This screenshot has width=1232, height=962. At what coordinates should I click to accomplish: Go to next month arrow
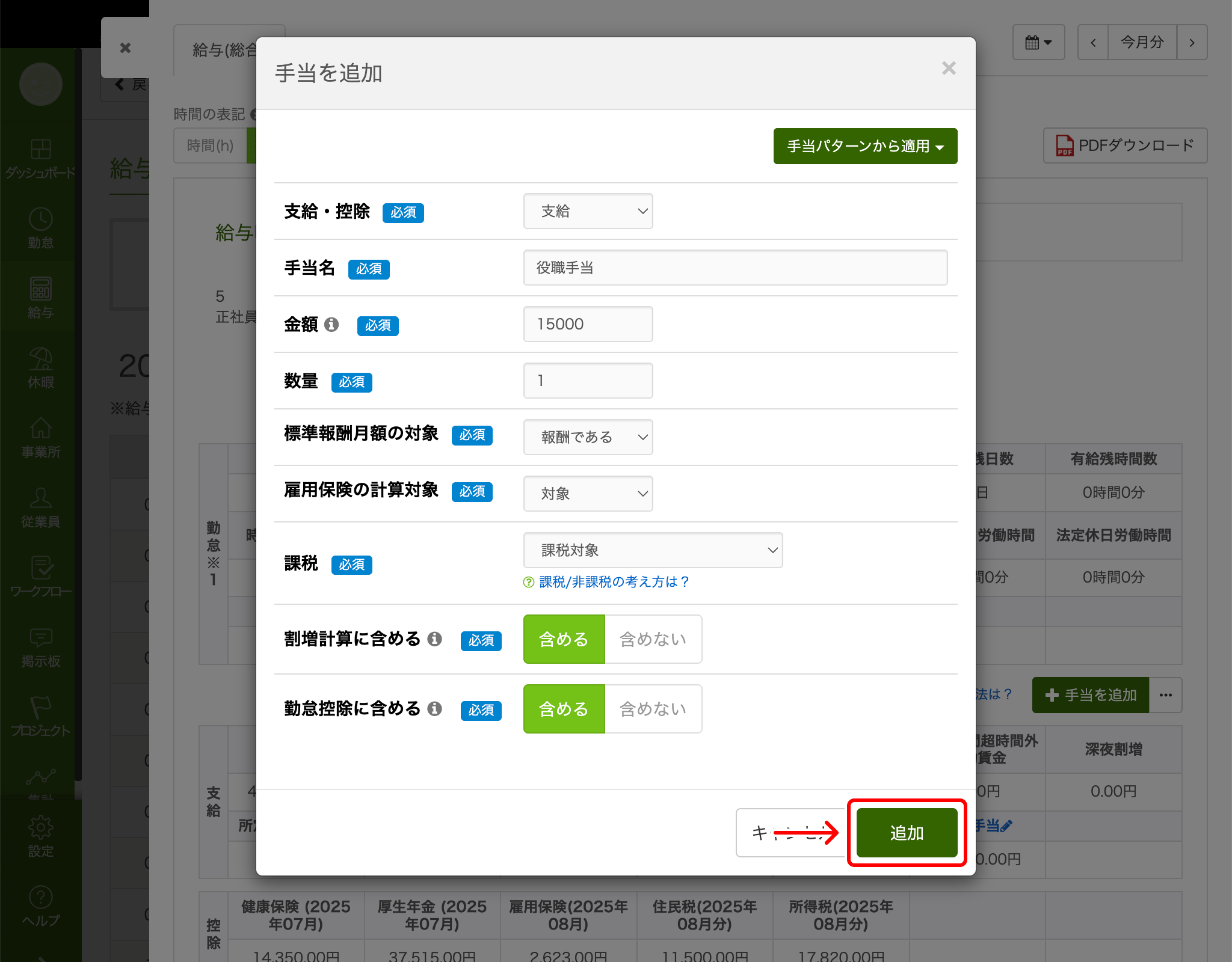pos(1192,42)
